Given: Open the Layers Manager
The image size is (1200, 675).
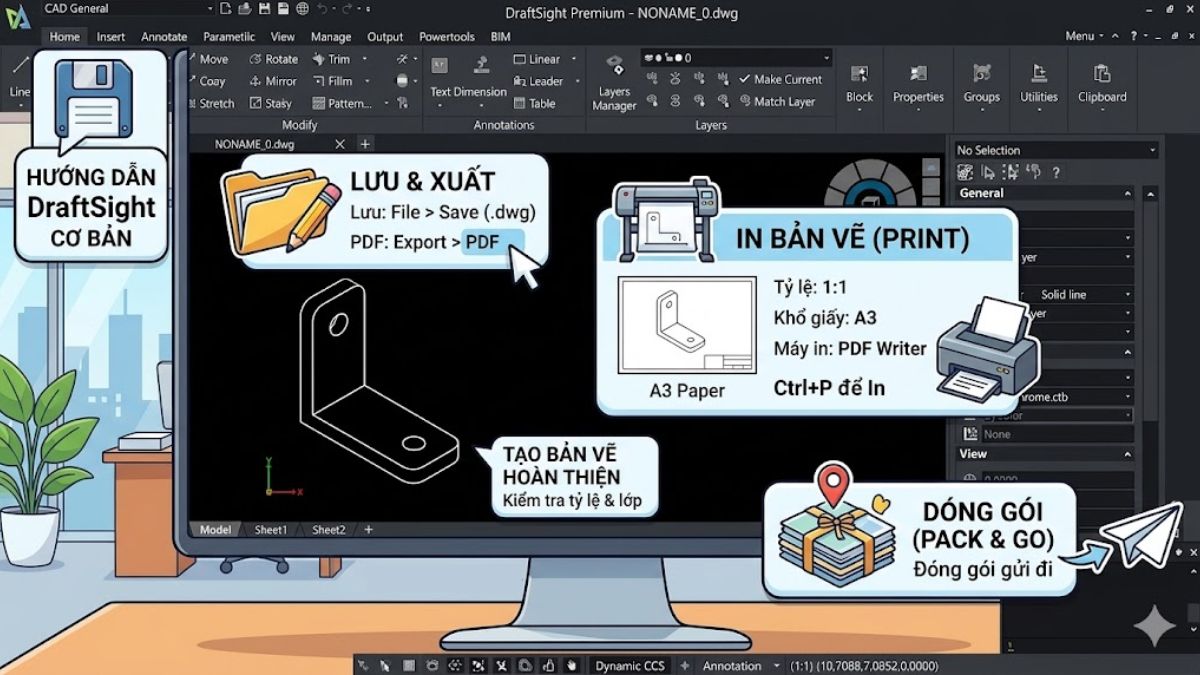Looking at the screenshot, I should pyautogui.click(x=614, y=82).
